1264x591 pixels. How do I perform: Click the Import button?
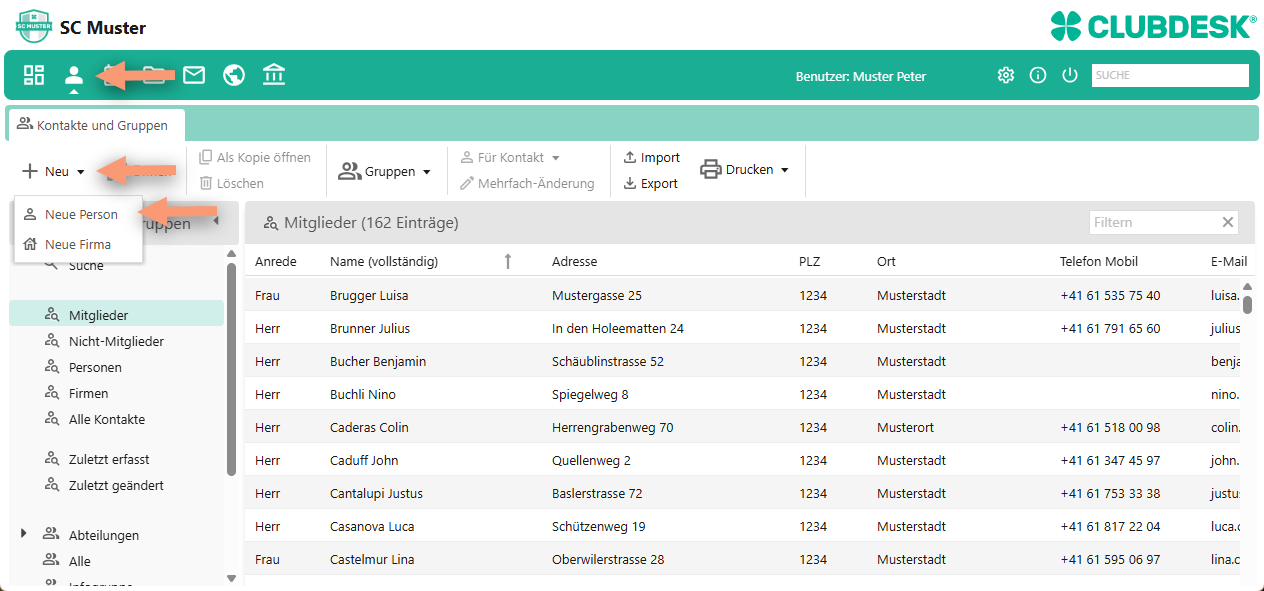pos(651,157)
